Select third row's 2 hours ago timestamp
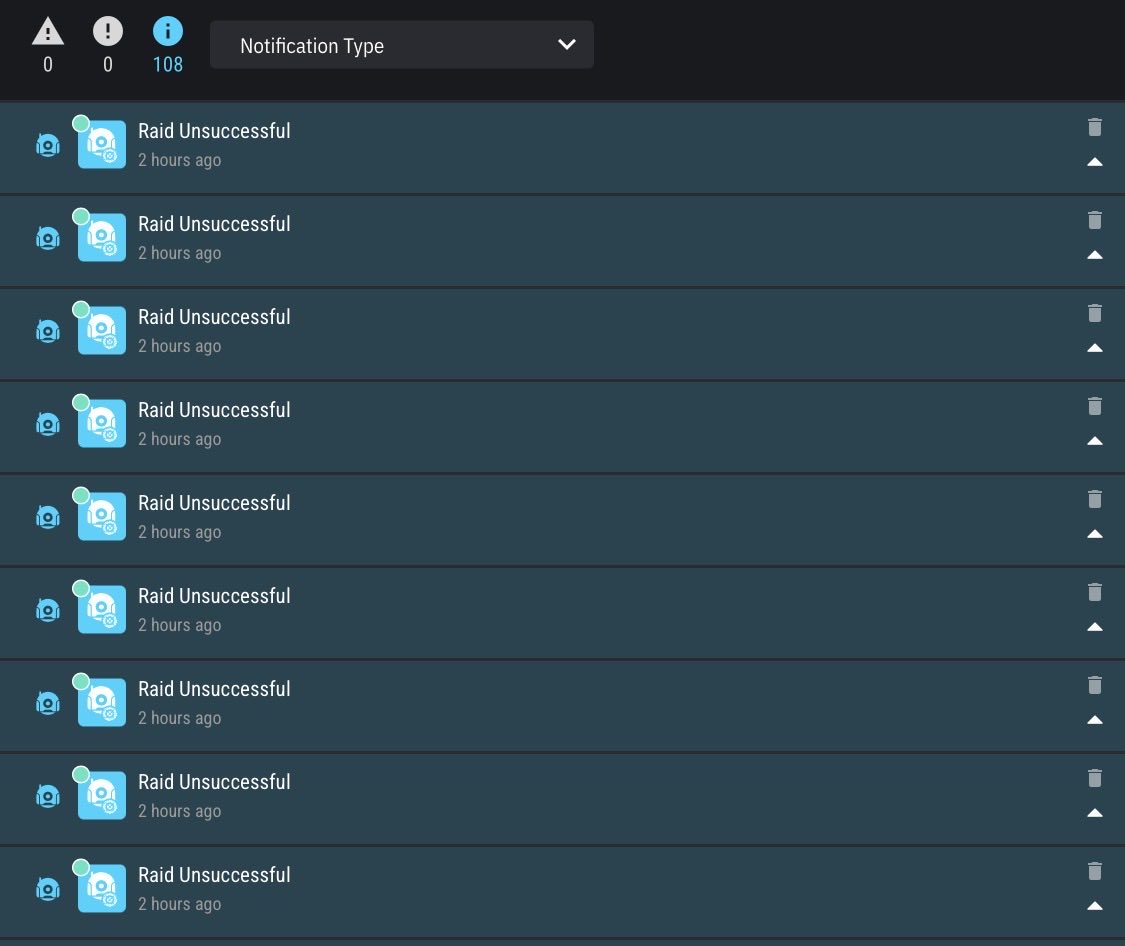Screen dimensions: 1125x946 179,346
